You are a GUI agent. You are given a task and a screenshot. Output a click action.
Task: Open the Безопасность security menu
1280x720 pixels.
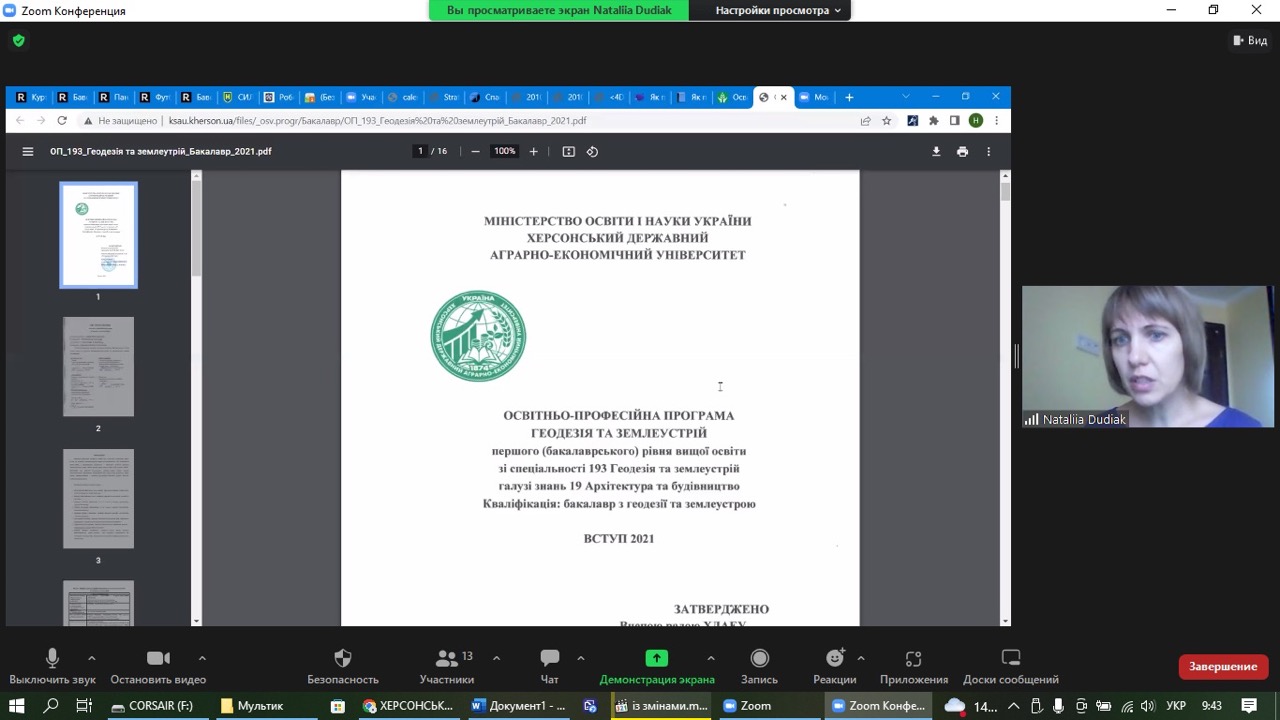point(343,667)
